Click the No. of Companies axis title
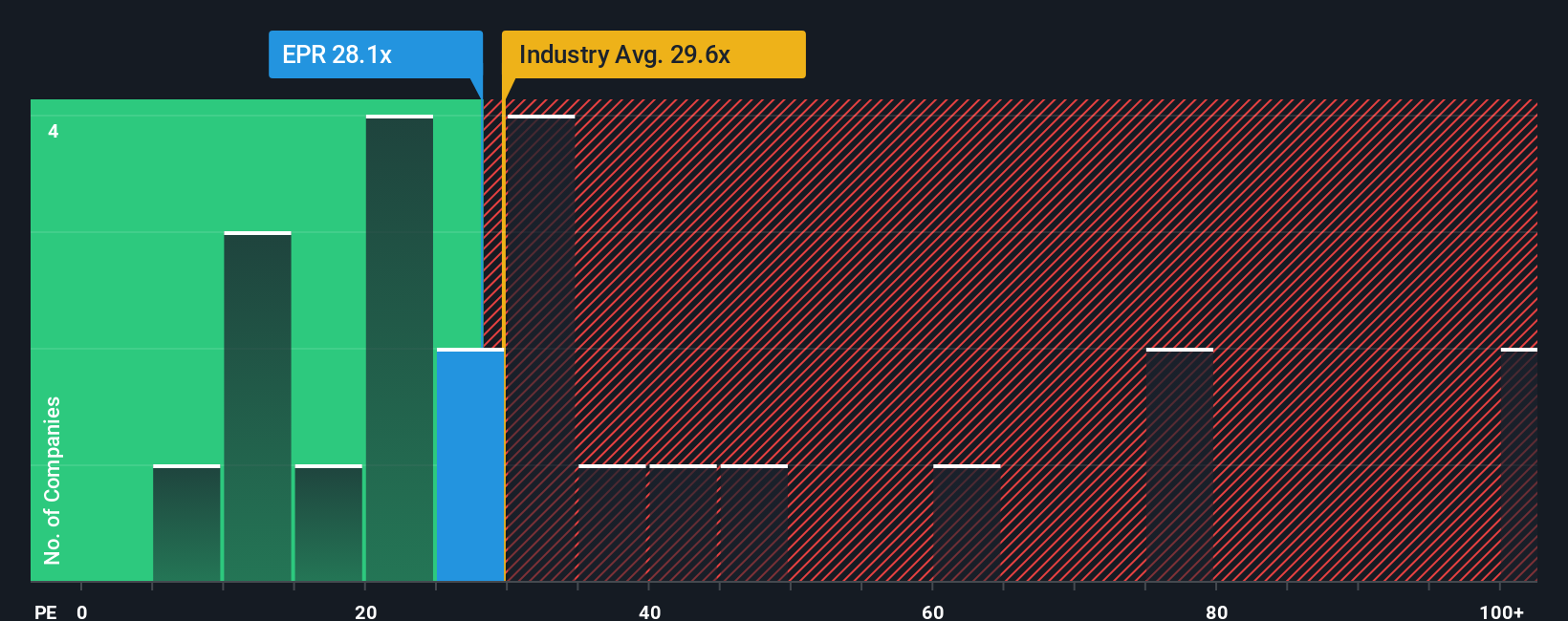This screenshot has height=621, width=1568. pos(53,481)
